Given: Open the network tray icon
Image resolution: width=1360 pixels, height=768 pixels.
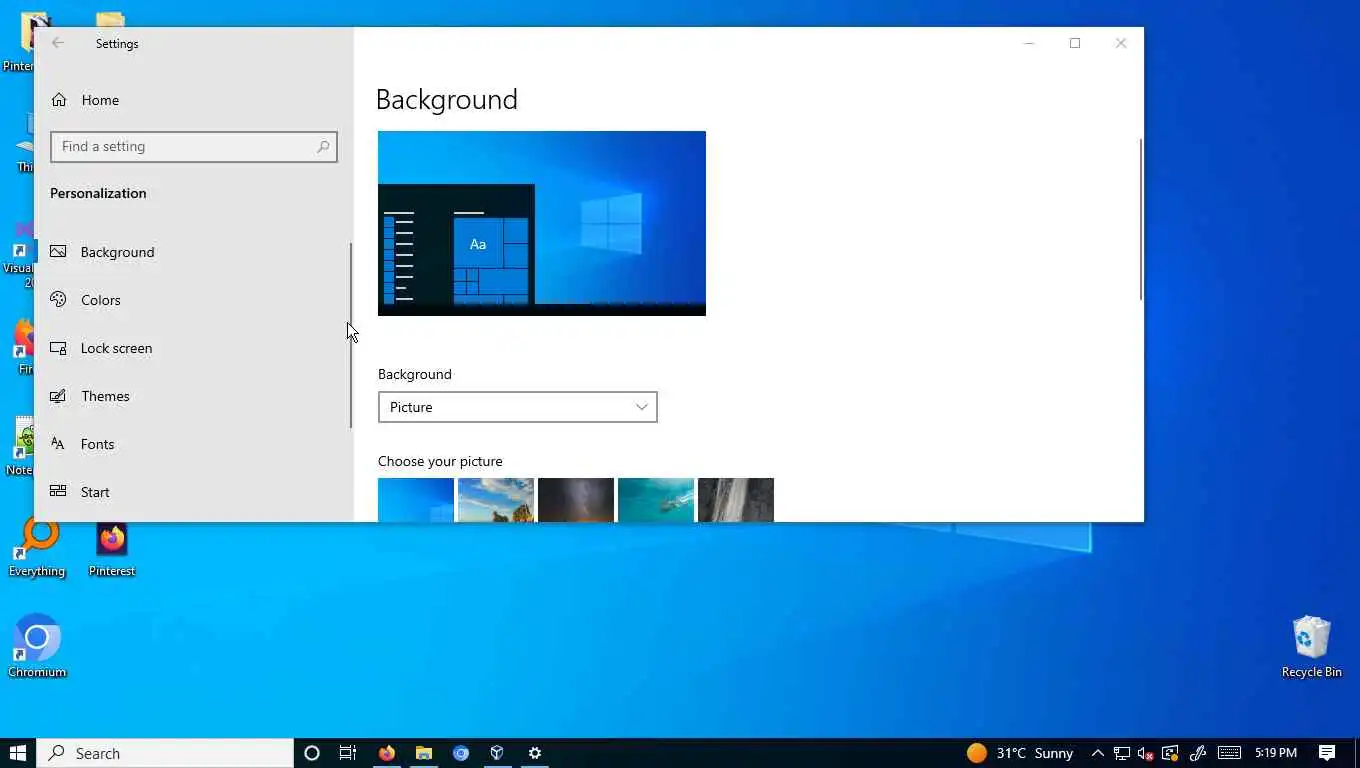Looking at the screenshot, I should [x=1122, y=753].
